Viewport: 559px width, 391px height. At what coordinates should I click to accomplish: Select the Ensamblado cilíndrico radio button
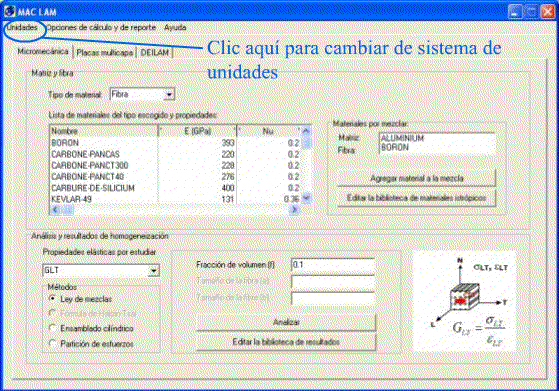click(52, 328)
